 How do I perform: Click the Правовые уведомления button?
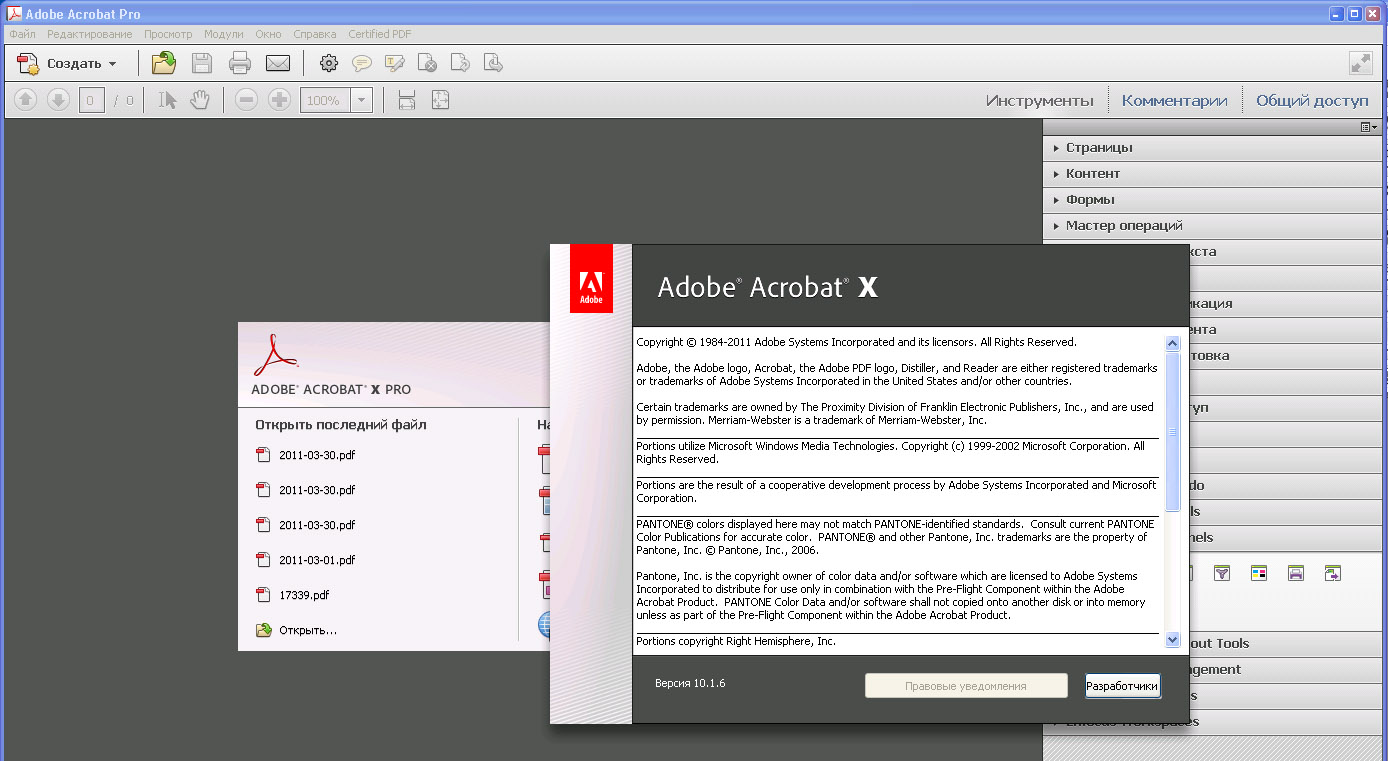(x=966, y=686)
